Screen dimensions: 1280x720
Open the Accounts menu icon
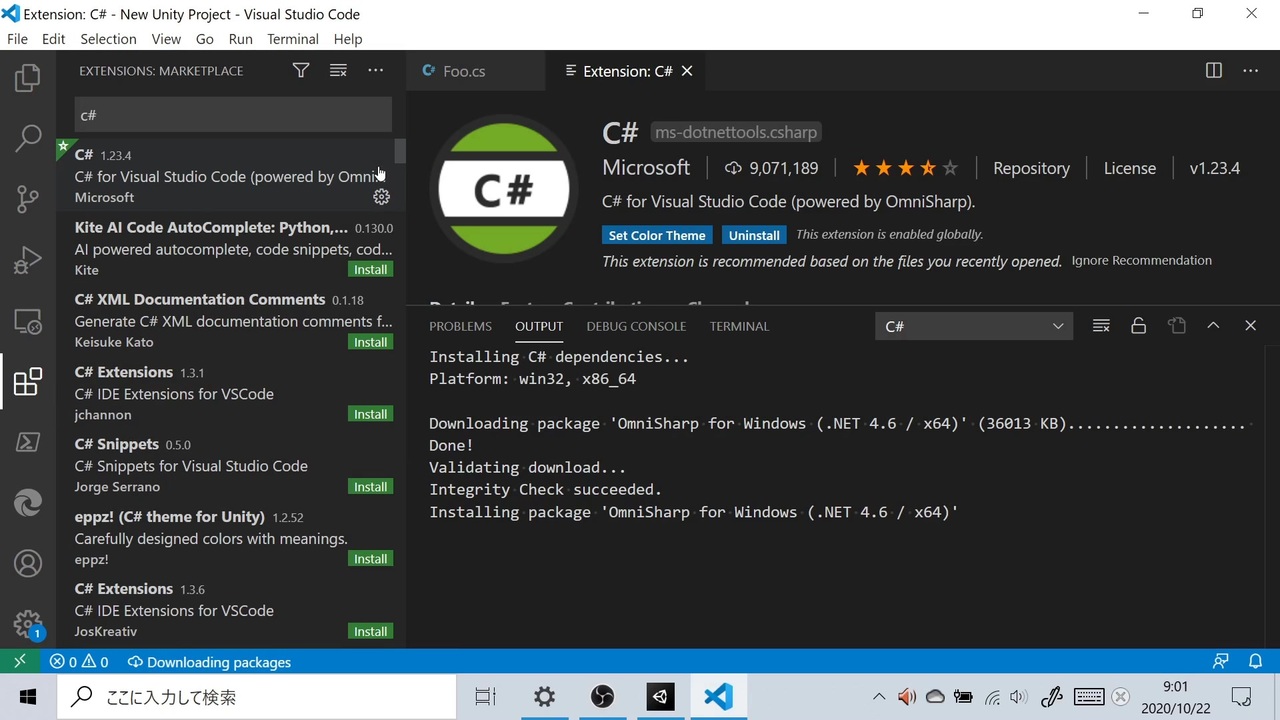point(28,564)
